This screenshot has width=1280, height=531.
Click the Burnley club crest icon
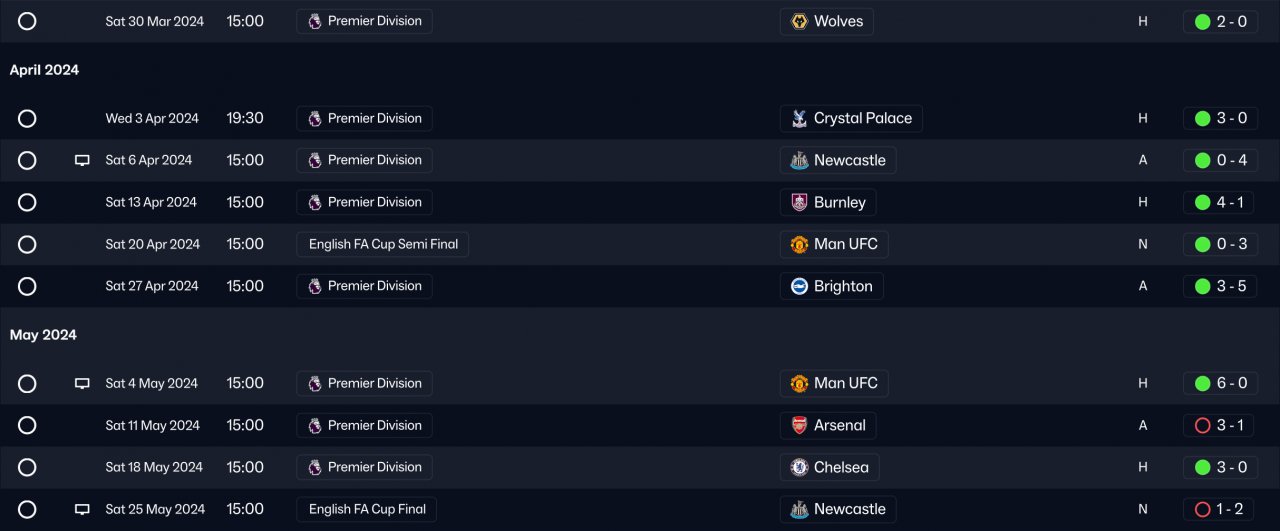799,202
